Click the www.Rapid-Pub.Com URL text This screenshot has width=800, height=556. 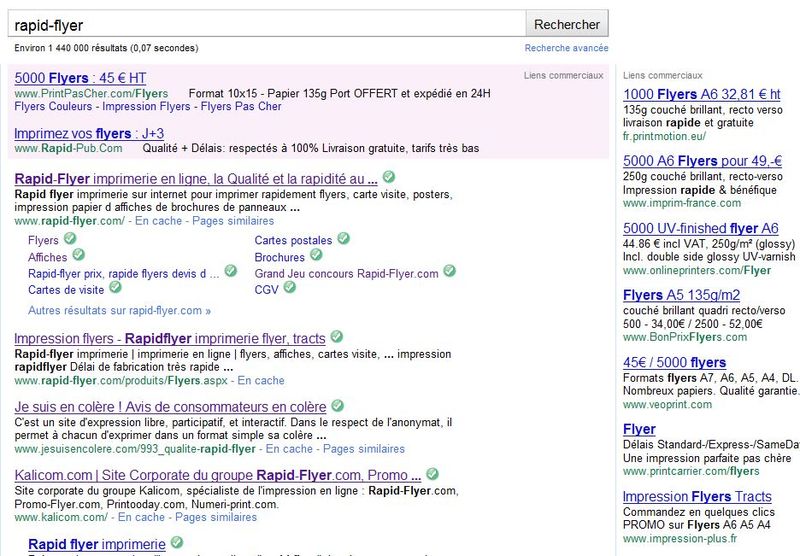68,148
